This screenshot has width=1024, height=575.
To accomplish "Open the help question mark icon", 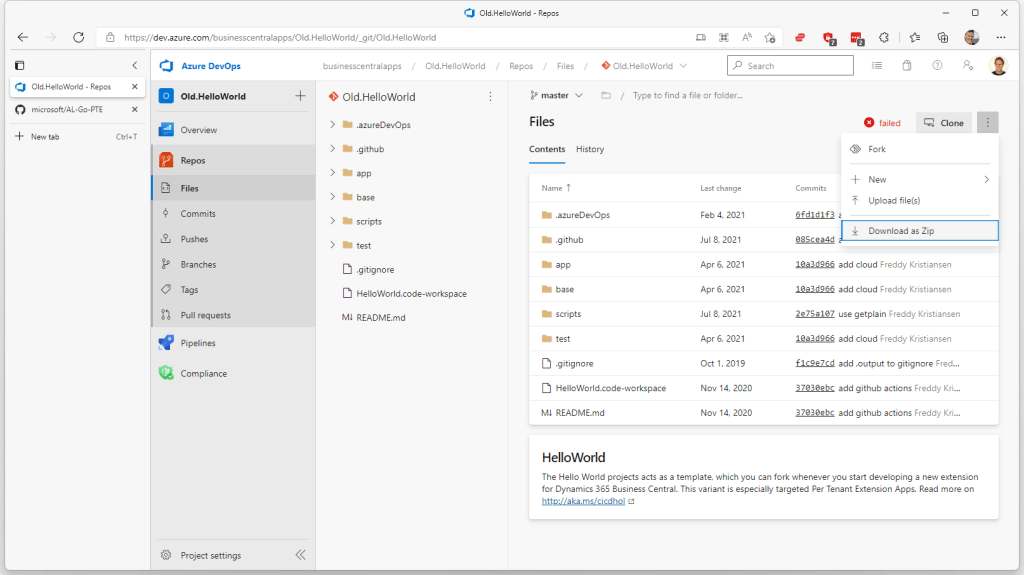I will pyautogui.click(x=937, y=65).
